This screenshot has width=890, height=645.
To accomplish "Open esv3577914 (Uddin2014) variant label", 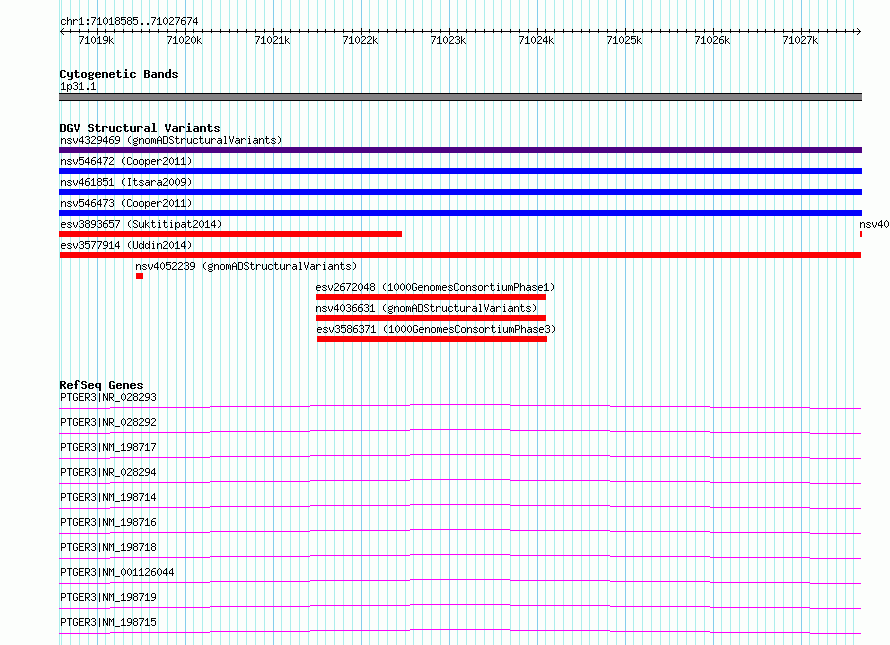I will (126, 245).
